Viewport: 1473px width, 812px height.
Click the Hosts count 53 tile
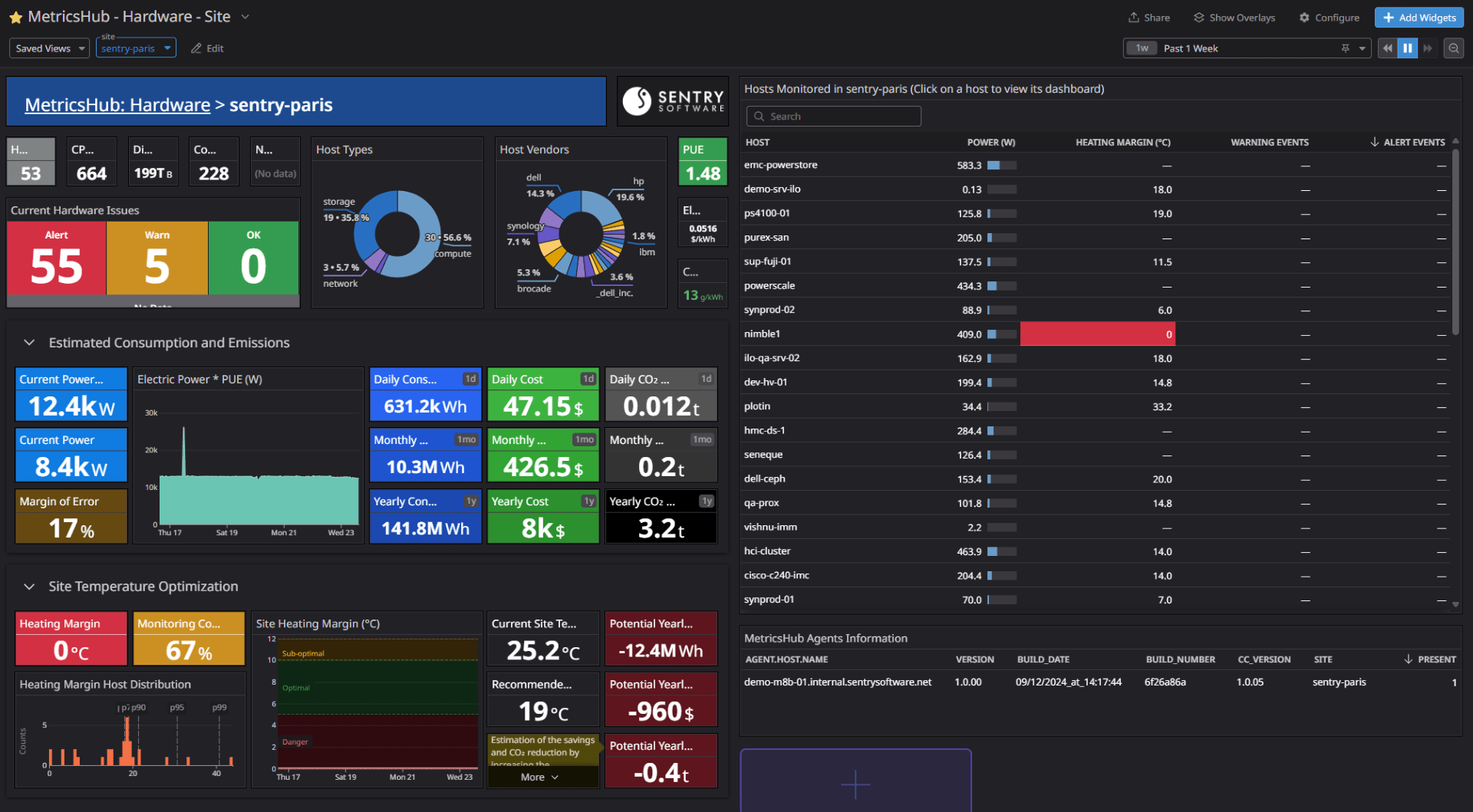[x=31, y=162]
